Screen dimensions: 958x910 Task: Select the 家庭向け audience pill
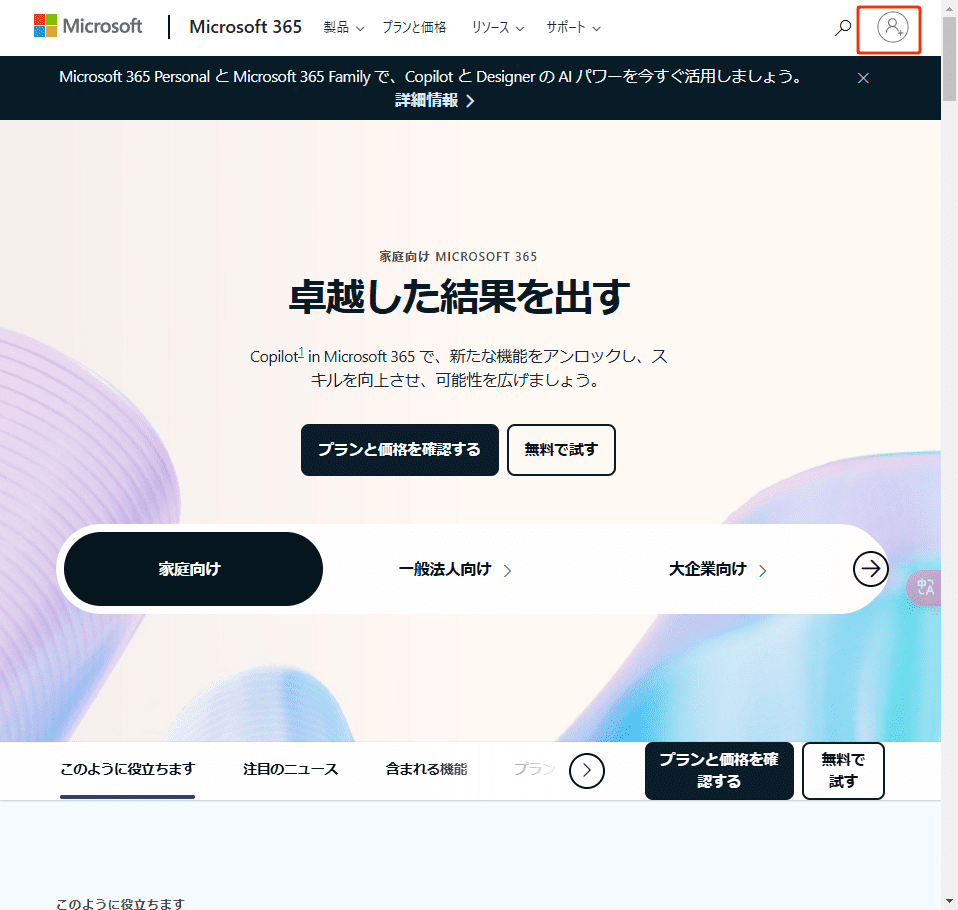click(x=193, y=569)
